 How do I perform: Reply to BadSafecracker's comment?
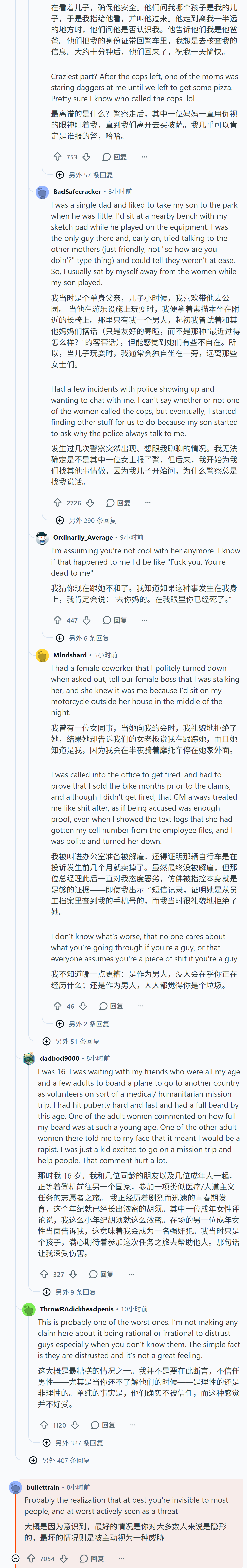tap(119, 503)
